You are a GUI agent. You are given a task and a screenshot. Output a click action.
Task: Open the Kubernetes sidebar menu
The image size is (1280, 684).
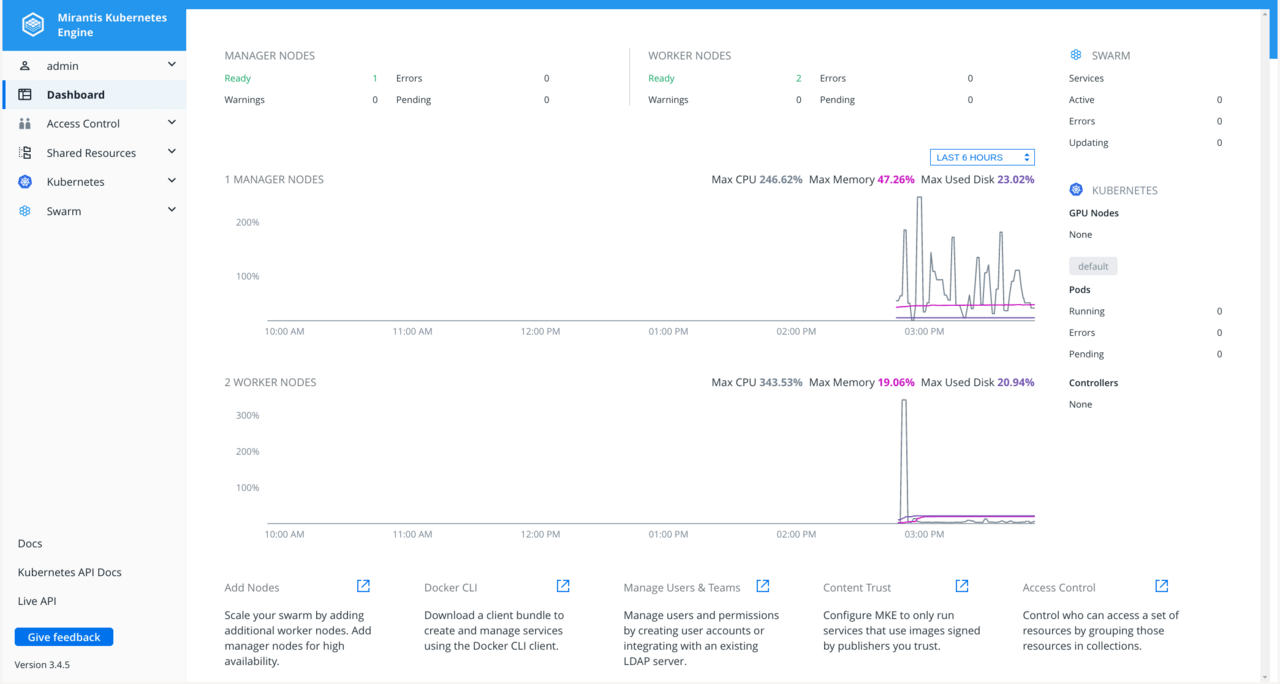(x=94, y=182)
